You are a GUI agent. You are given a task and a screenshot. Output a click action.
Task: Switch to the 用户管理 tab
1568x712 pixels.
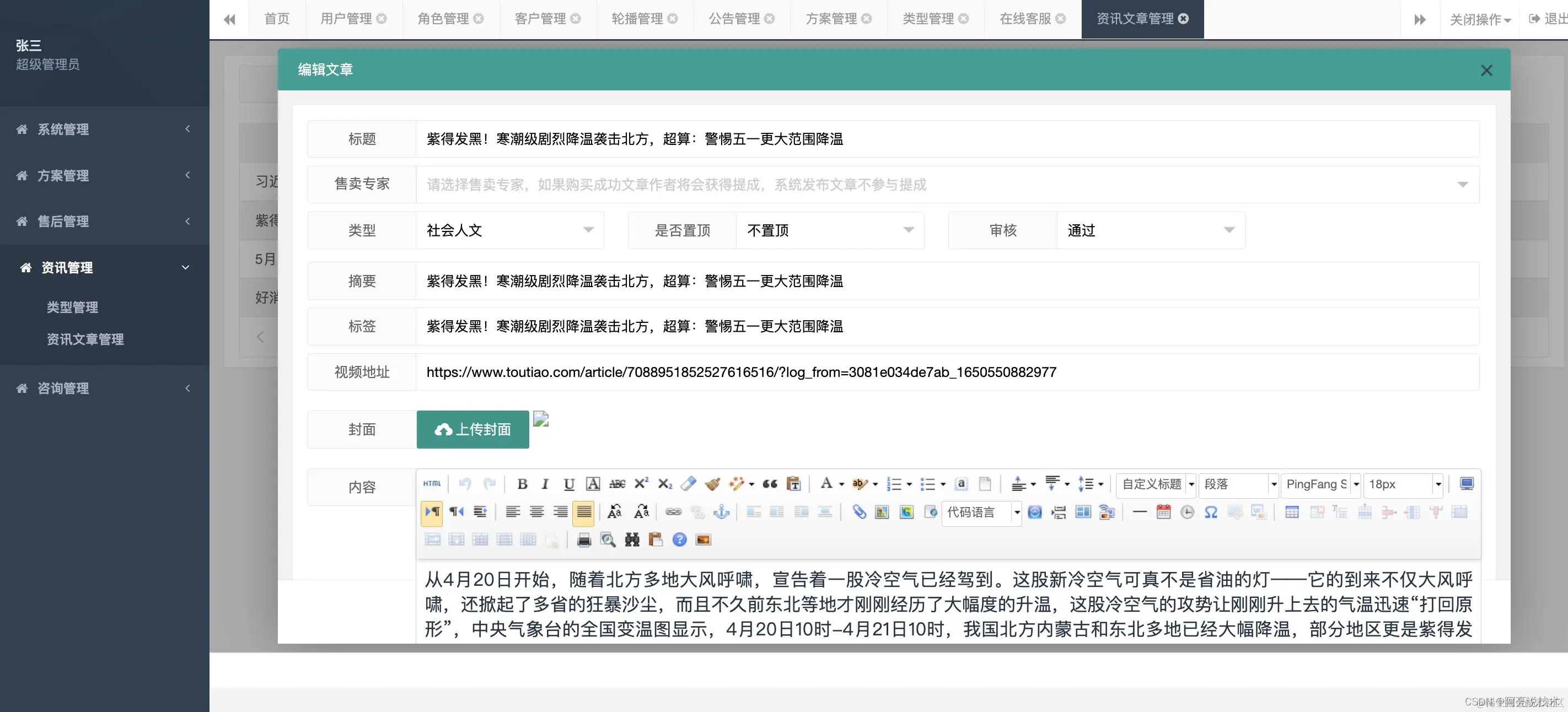(346, 19)
